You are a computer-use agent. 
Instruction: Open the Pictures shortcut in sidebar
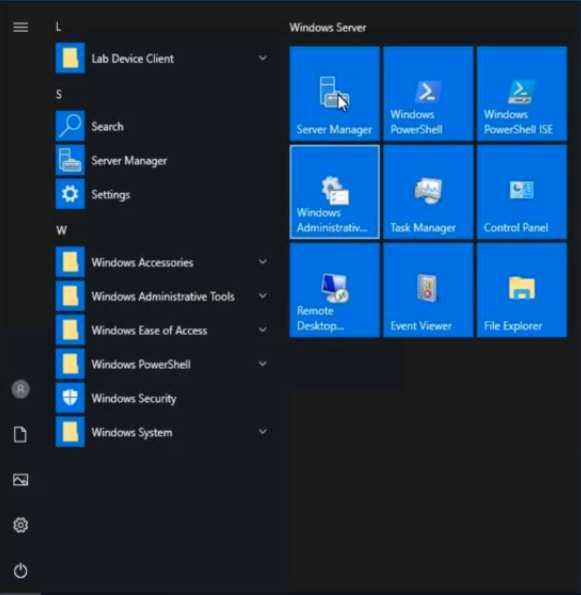20,480
